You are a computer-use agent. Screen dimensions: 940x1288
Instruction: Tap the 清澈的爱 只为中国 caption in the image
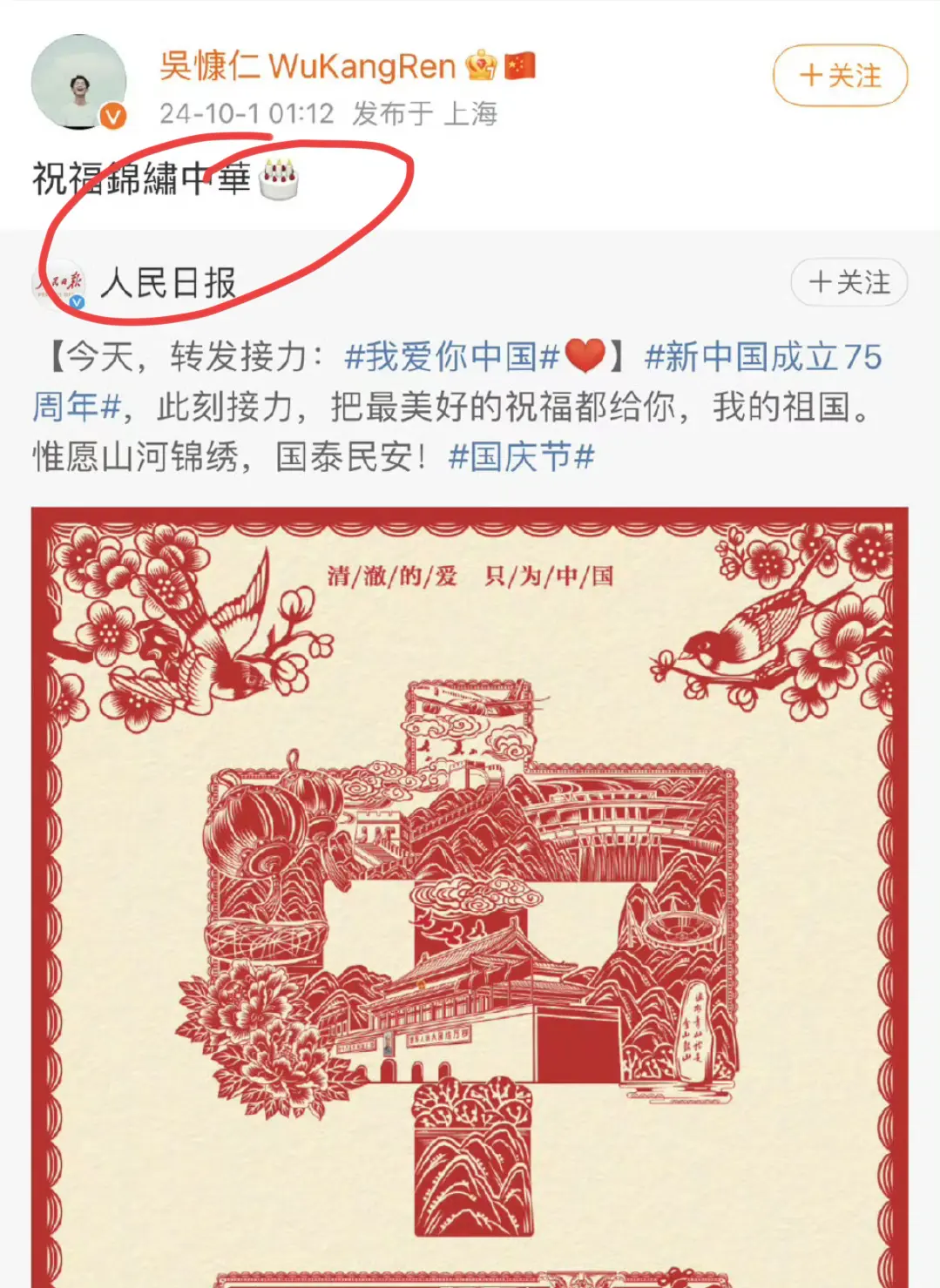470,576
